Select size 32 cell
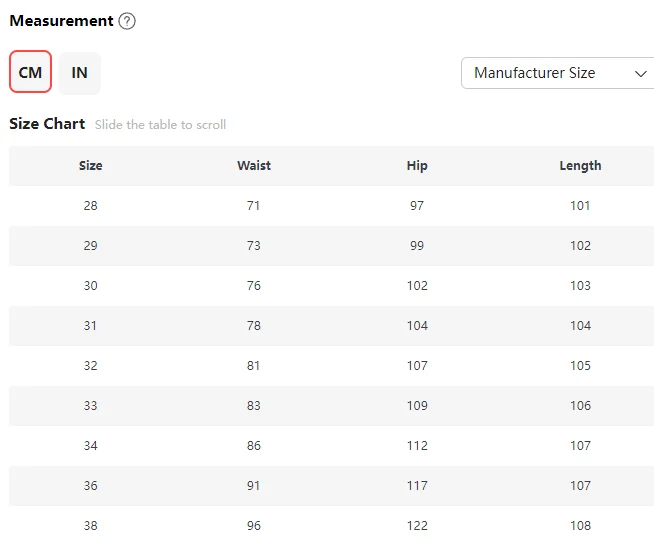 coord(91,366)
